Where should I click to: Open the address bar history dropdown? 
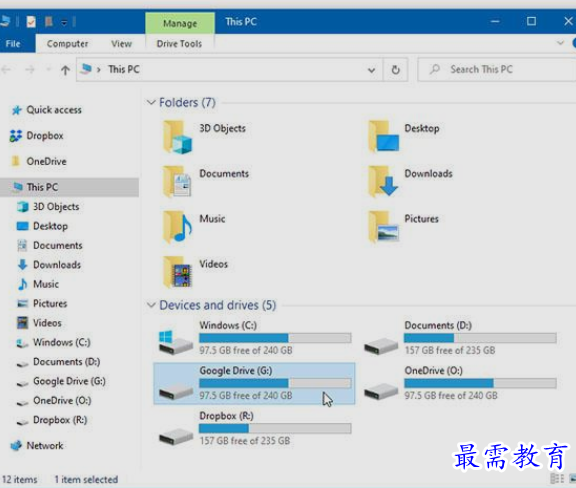(x=372, y=70)
